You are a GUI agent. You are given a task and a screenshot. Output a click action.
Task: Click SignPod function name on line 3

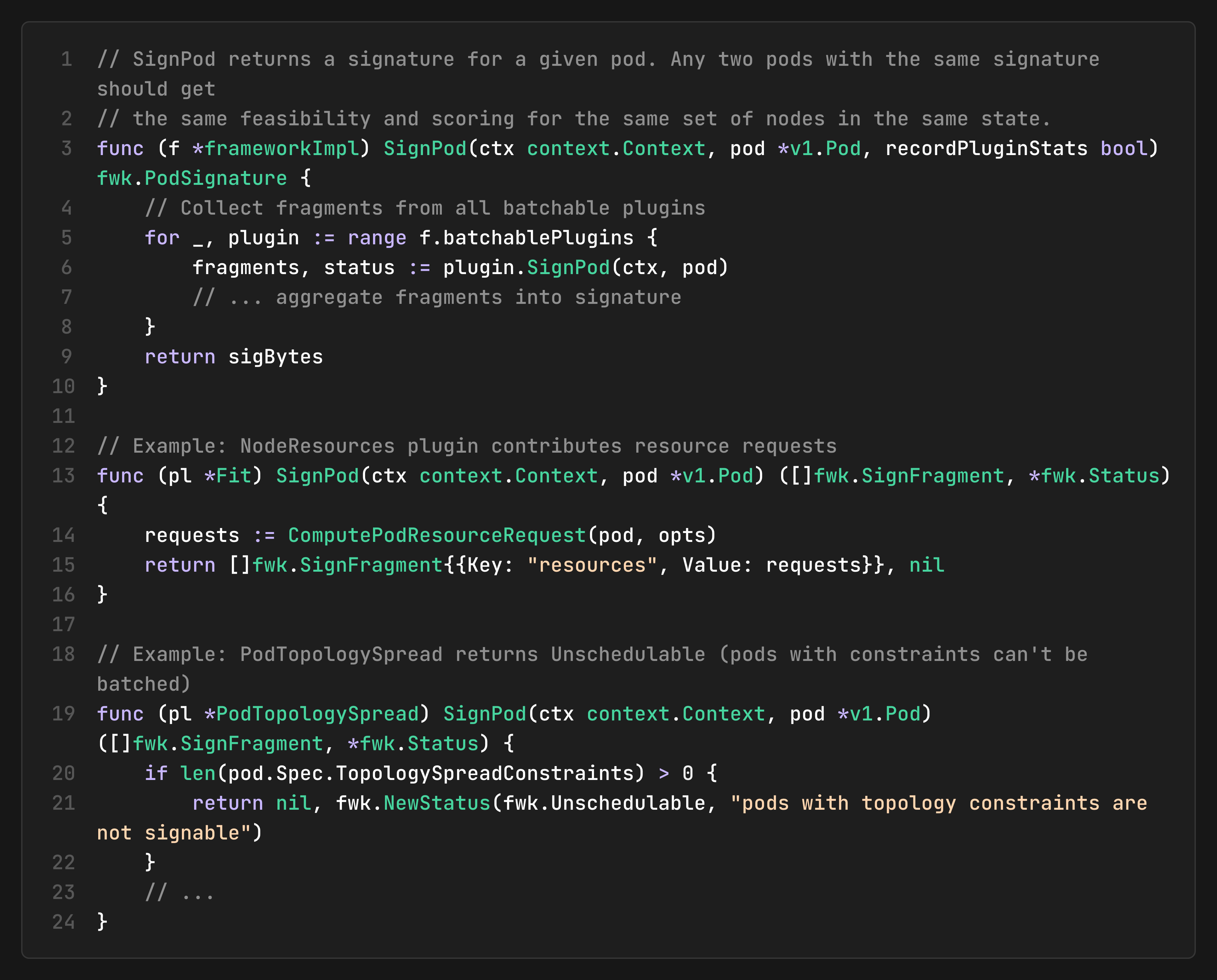click(425, 148)
